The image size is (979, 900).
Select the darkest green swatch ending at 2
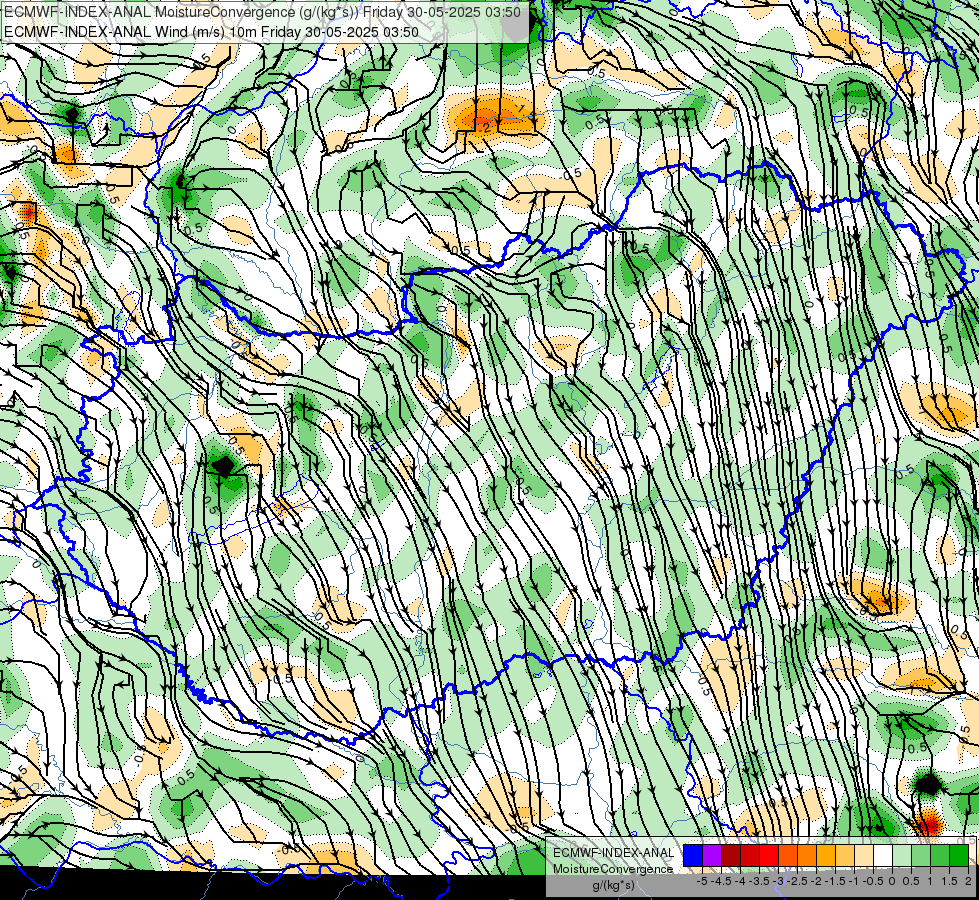959,855
